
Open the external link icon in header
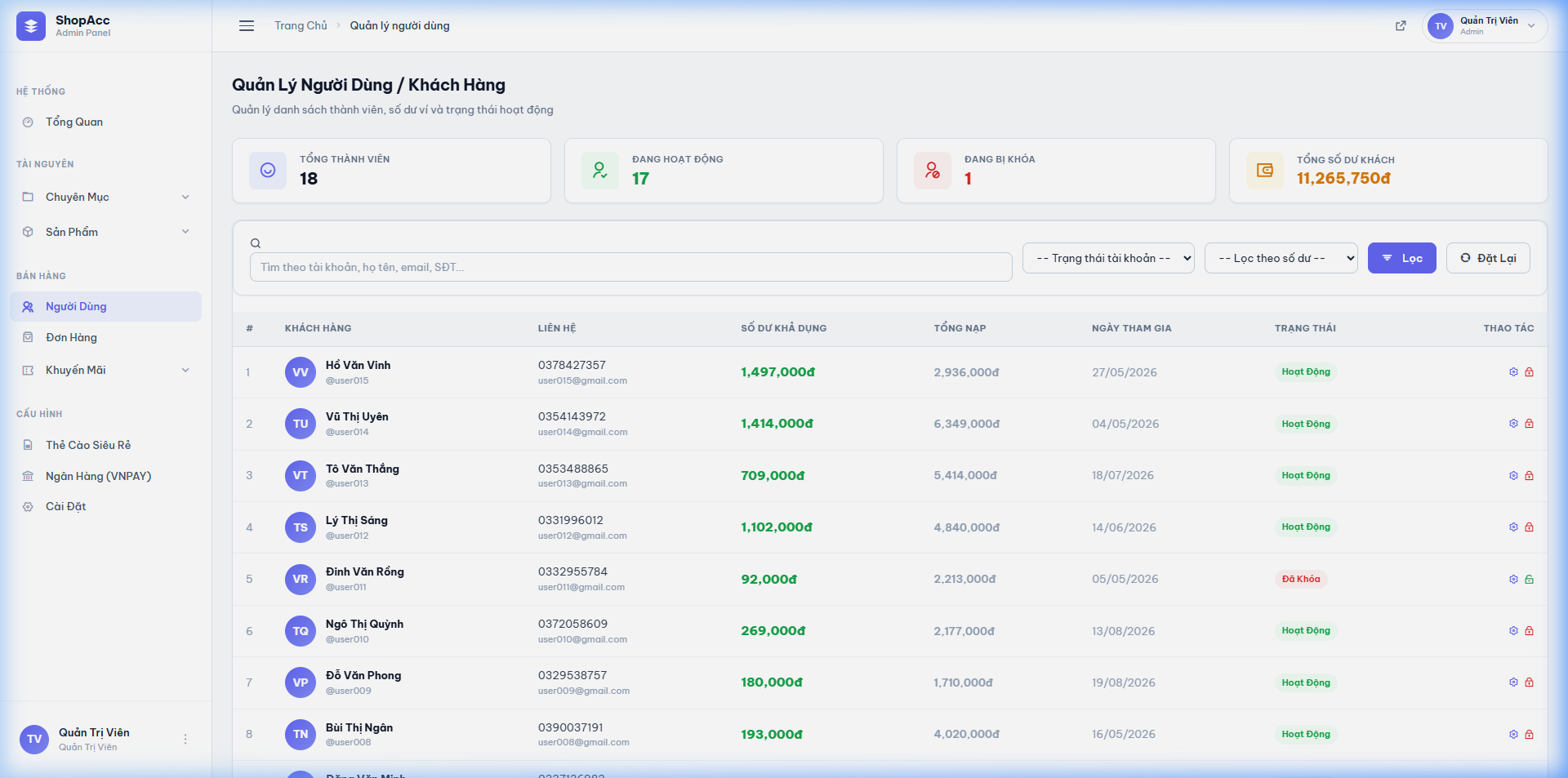1401,26
